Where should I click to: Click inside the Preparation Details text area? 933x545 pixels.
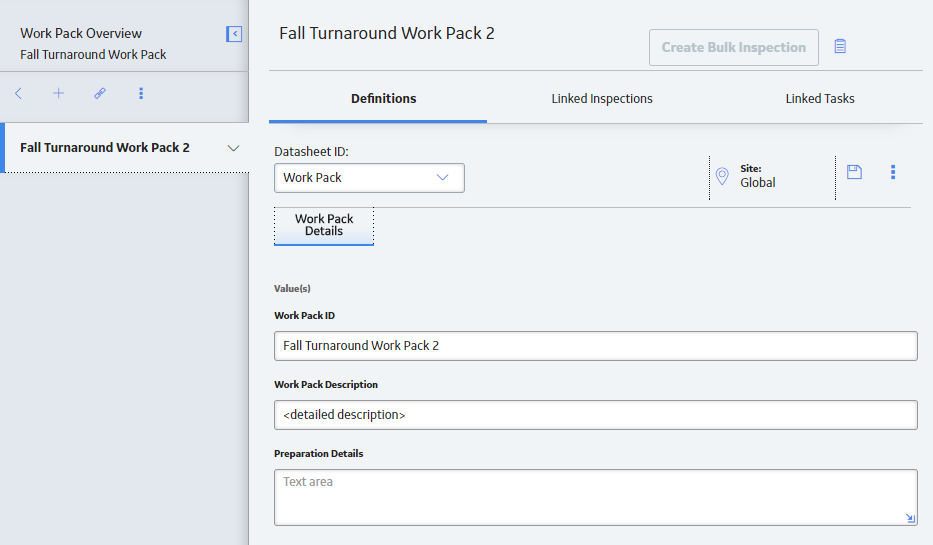tap(596, 497)
